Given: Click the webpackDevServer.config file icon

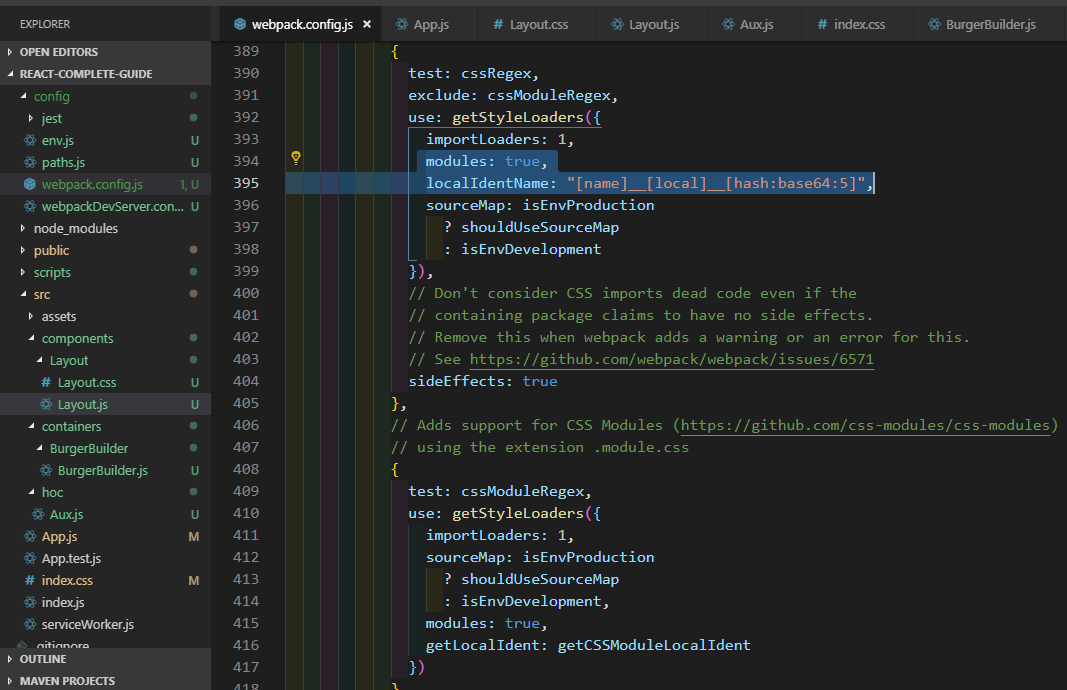Looking at the screenshot, I should click(x=30, y=206).
